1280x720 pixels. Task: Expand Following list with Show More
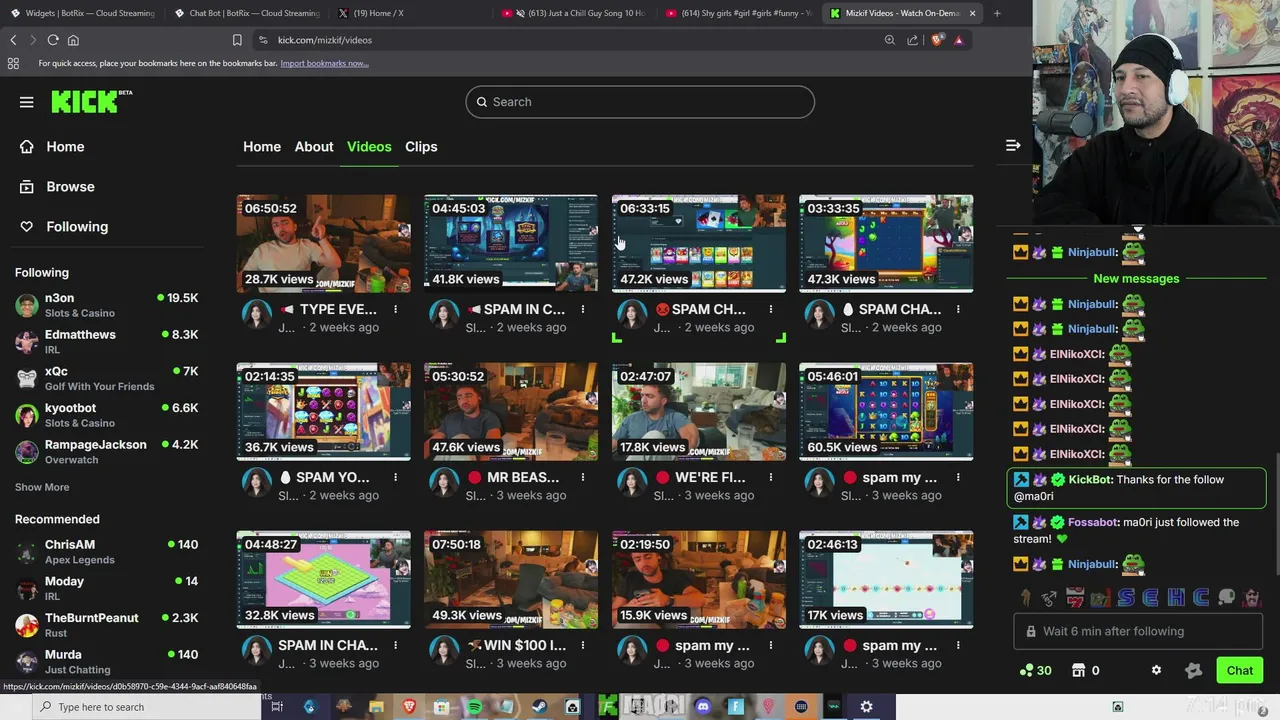[x=42, y=487]
